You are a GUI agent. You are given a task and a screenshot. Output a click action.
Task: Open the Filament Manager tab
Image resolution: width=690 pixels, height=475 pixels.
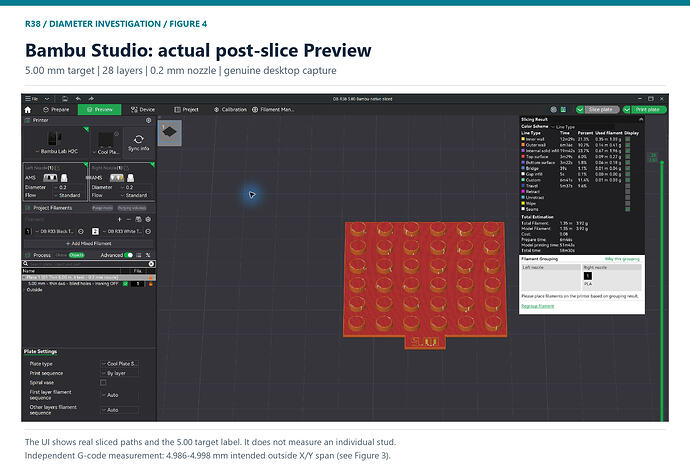click(x=273, y=110)
